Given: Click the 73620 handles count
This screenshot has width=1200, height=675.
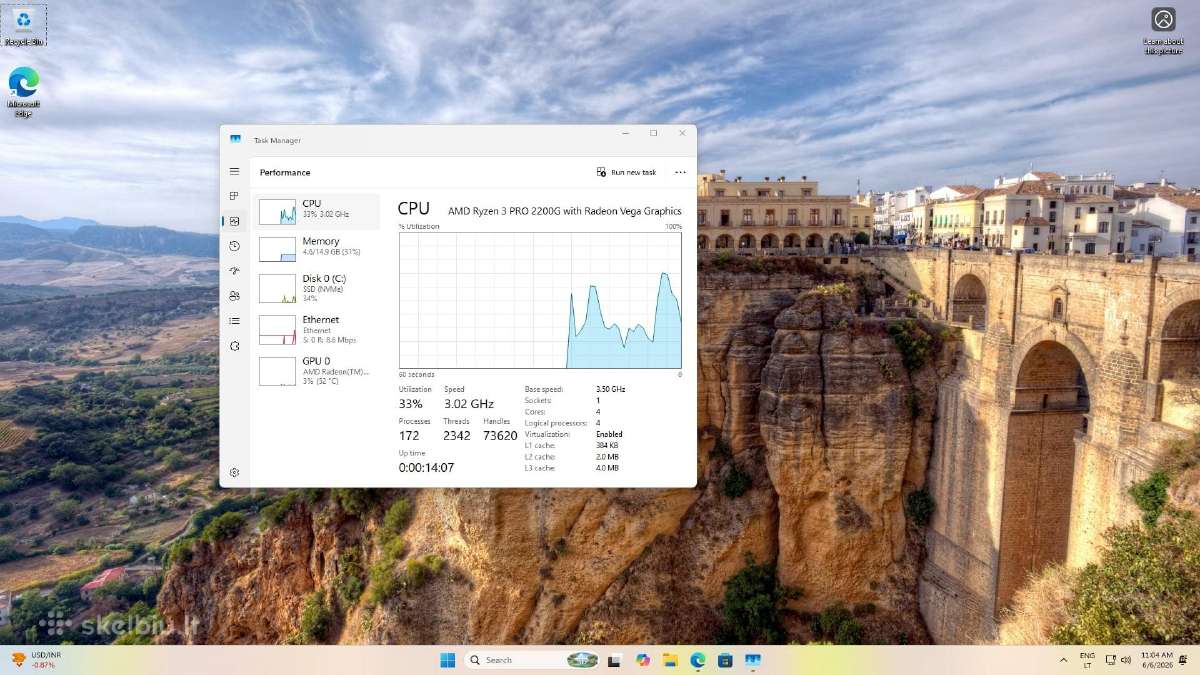Looking at the screenshot, I should point(500,436).
